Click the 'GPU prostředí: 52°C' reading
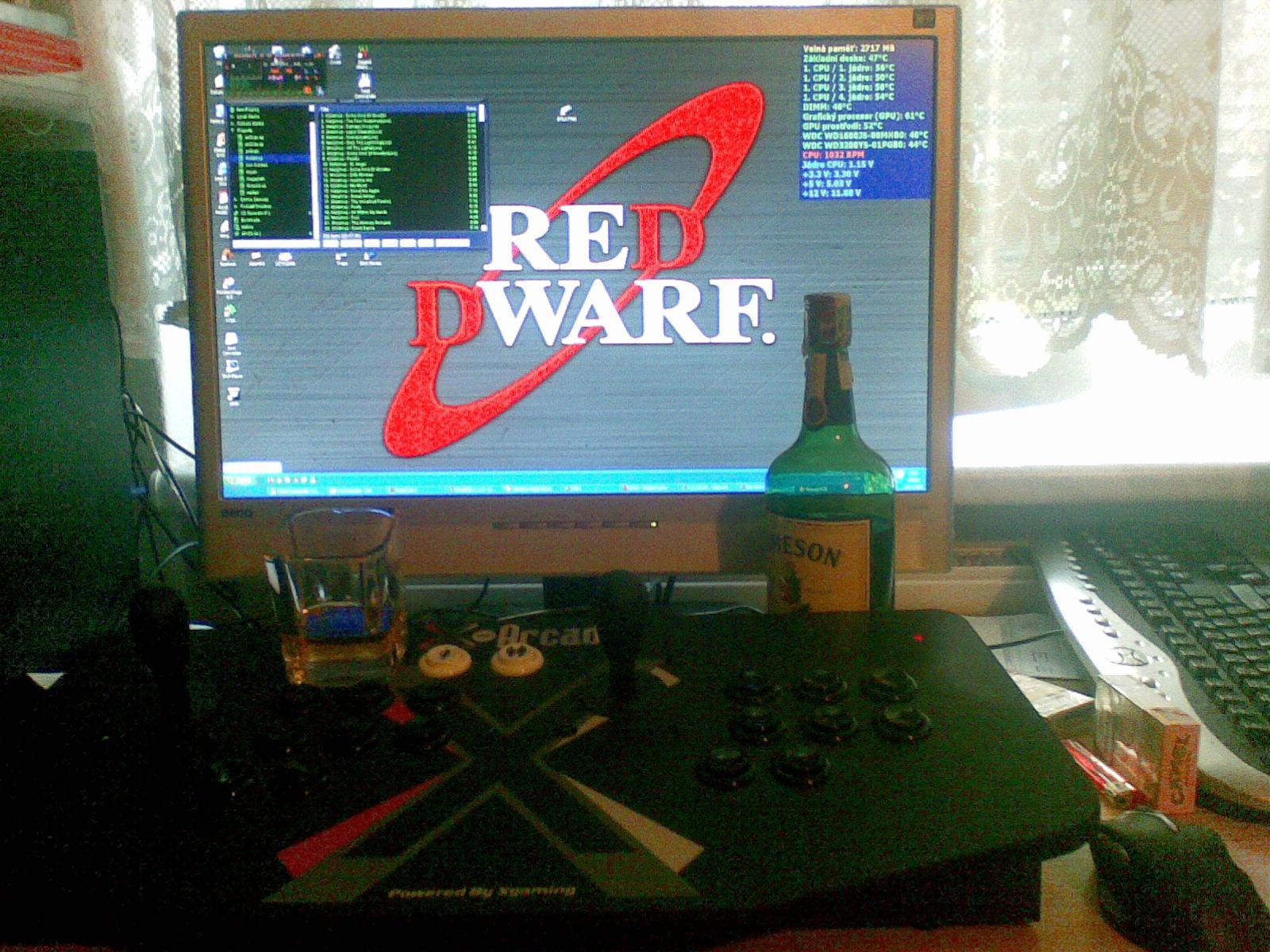The image size is (1270, 952). (x=843, y=126)
